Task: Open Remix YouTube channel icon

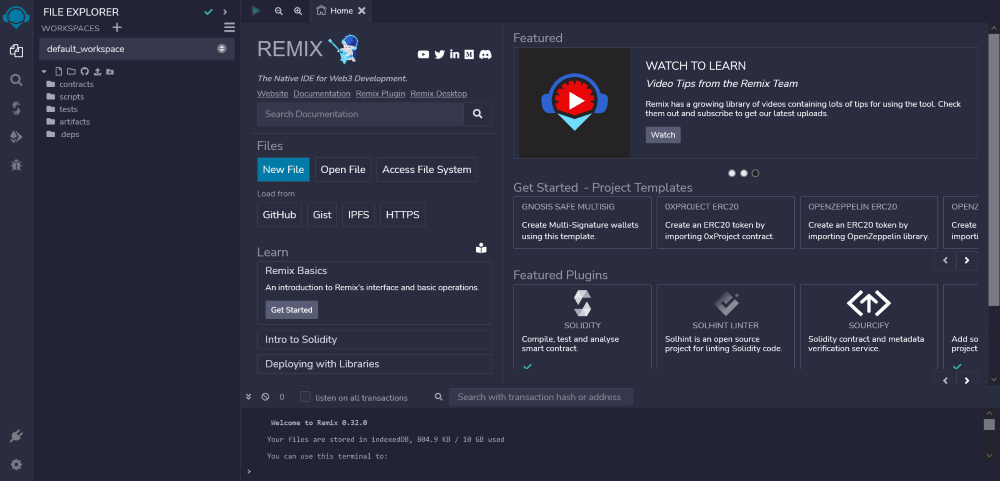Action: tap(423, 55)
